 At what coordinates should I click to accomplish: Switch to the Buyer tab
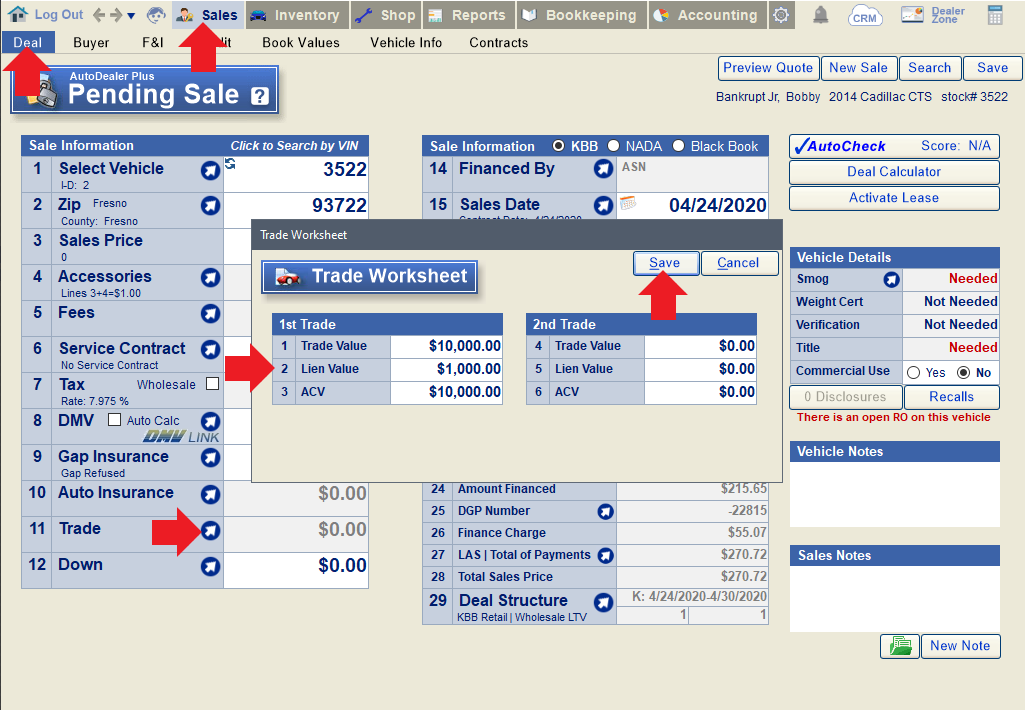91,42
